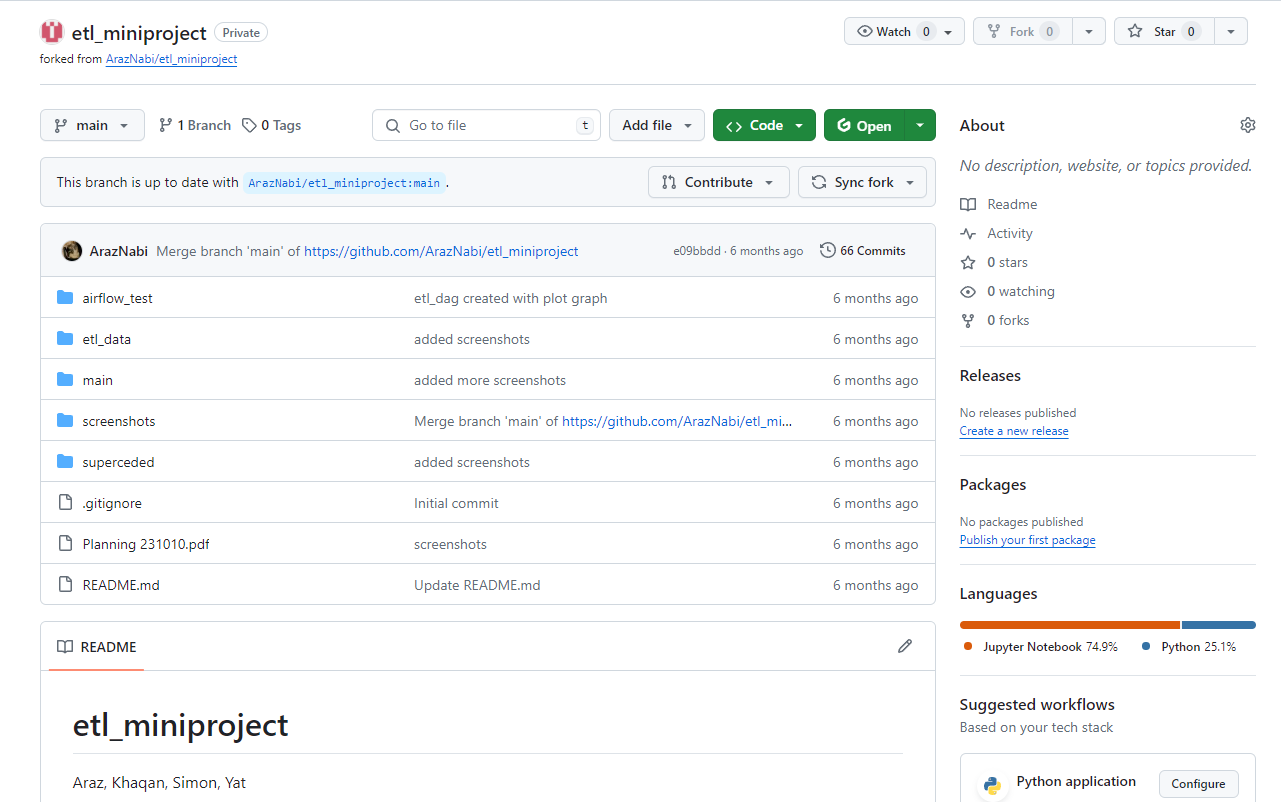Click the airflow_test folder icon
1281x802 pixels.
[x=65, y=298]
